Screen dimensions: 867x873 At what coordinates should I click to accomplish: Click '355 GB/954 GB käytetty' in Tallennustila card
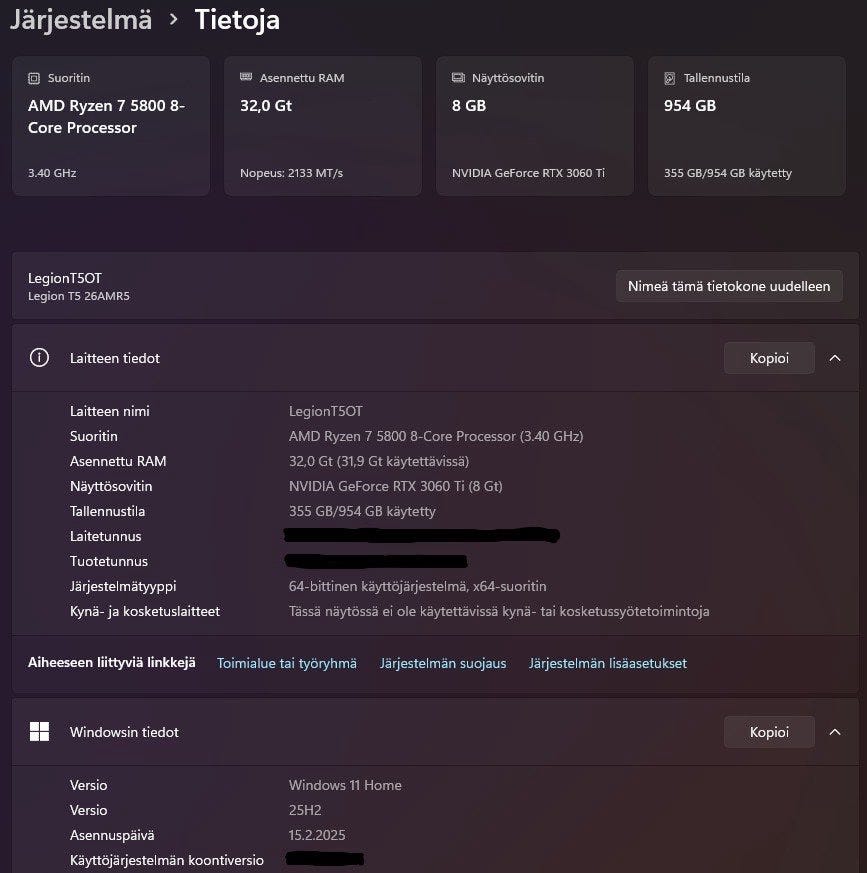[727, 173]
